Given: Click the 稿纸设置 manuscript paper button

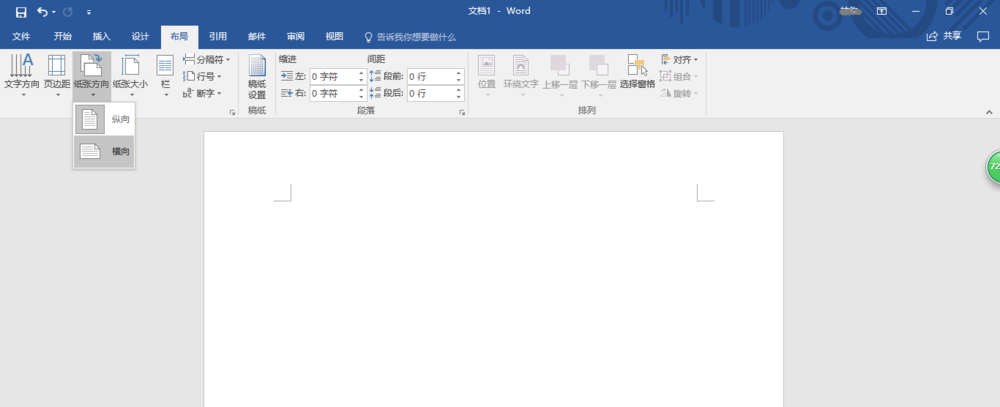Looking at the screenshot, I should coord(257,77).
